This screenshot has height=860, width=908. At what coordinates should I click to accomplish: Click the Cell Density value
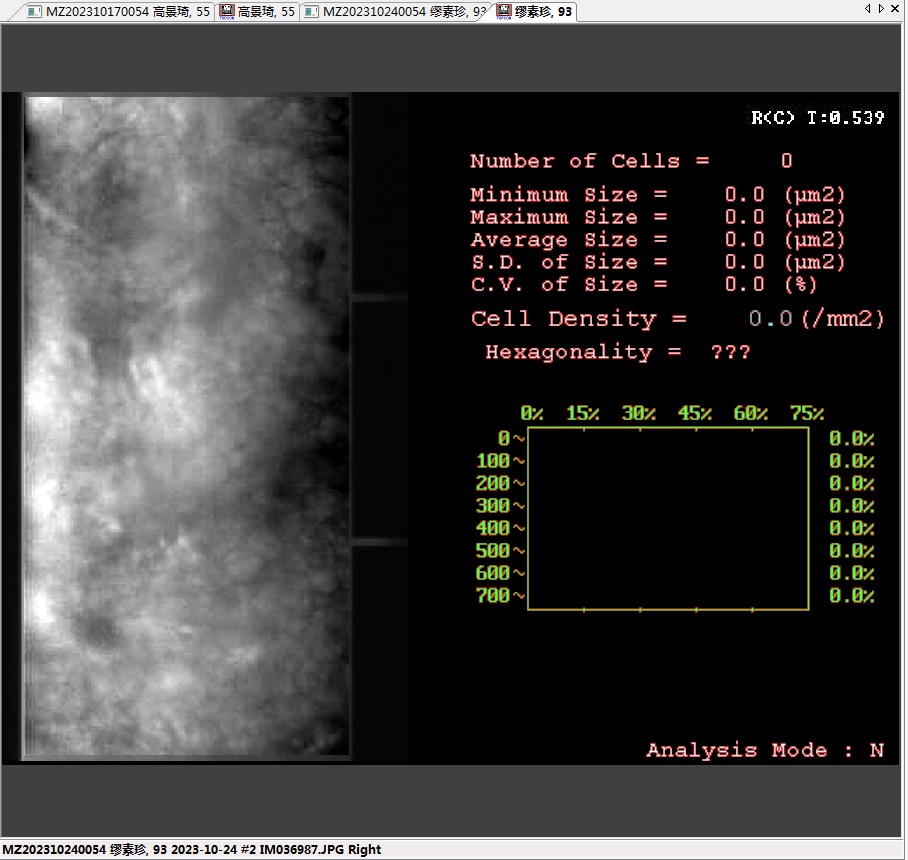[x=770, y=320]
